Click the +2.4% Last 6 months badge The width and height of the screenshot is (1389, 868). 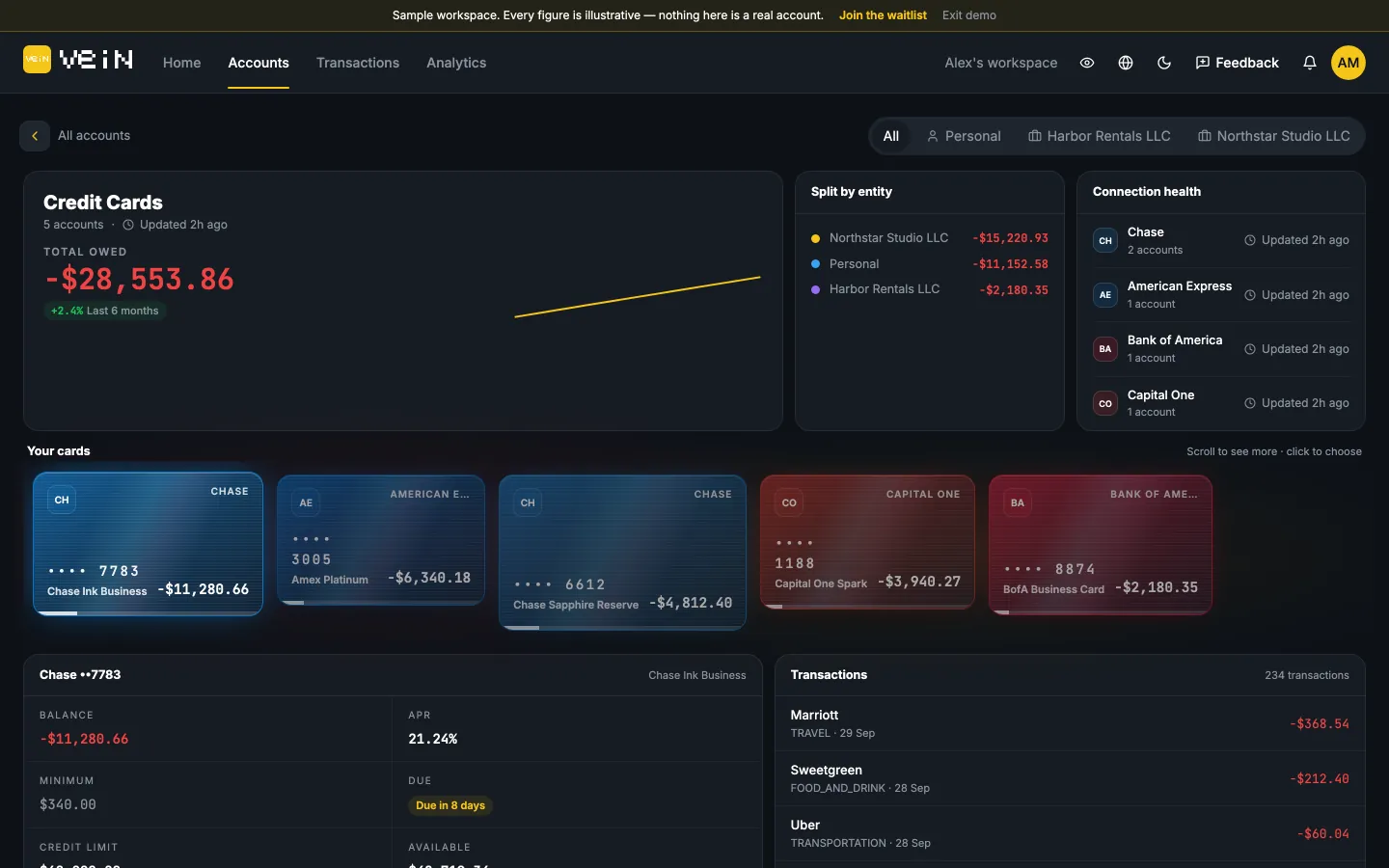click(x=105, y=311)
